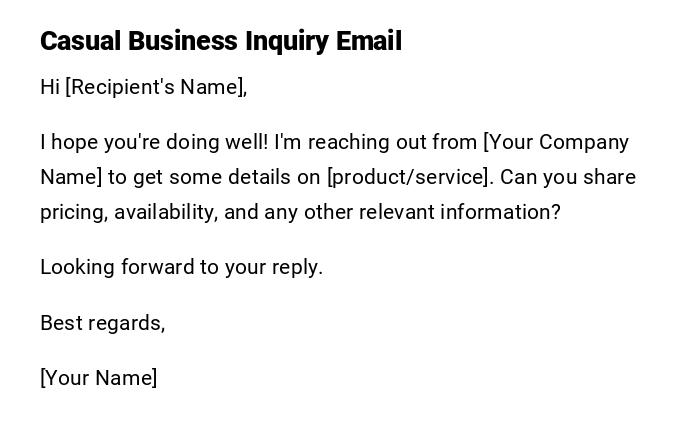Image resolution: width=700 pixels, height=440 pixels.
Task: Place cursor on the word "availability"
Action: pos(165,212)
